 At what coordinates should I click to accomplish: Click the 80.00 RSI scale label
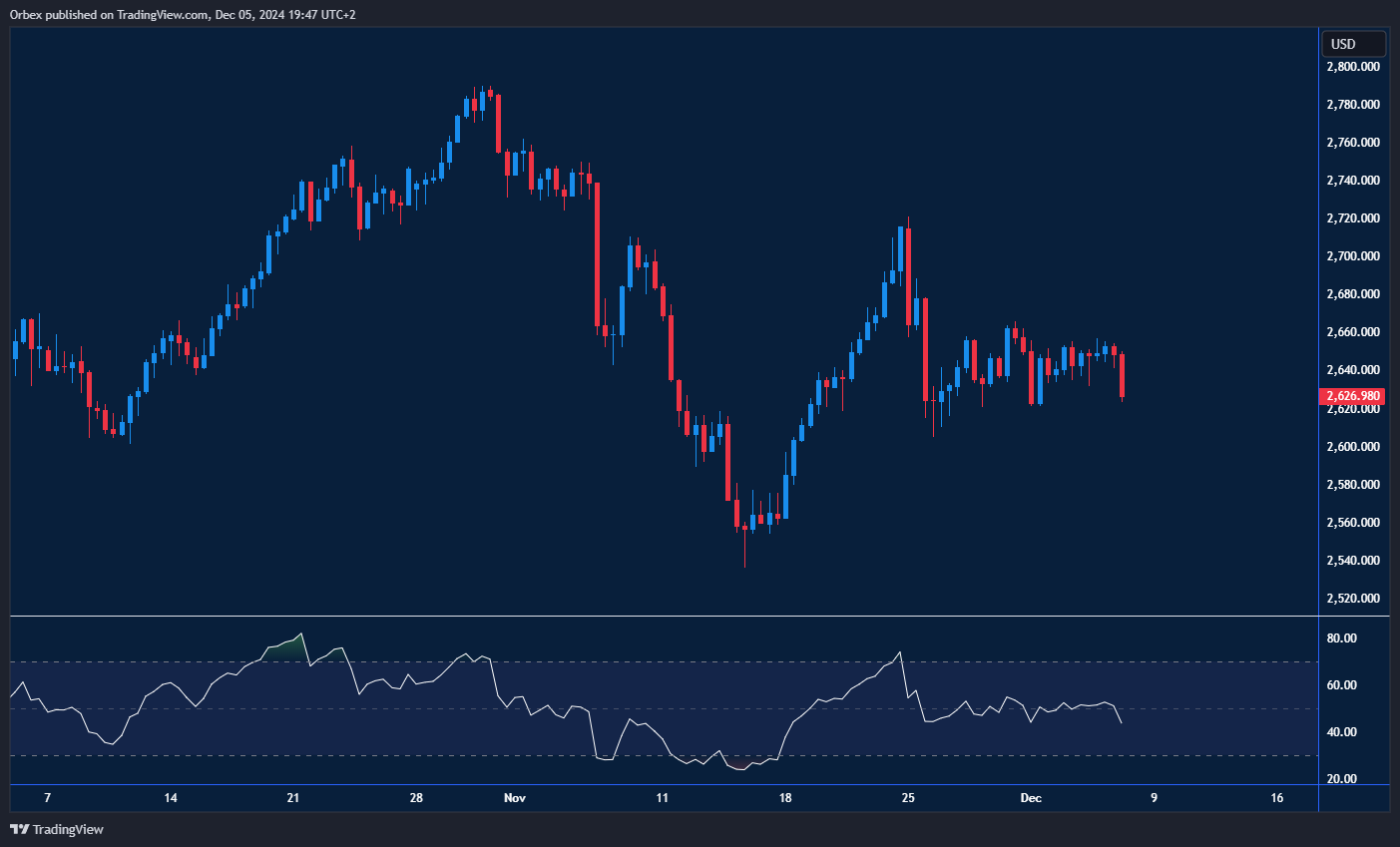tap(1342, 638)
